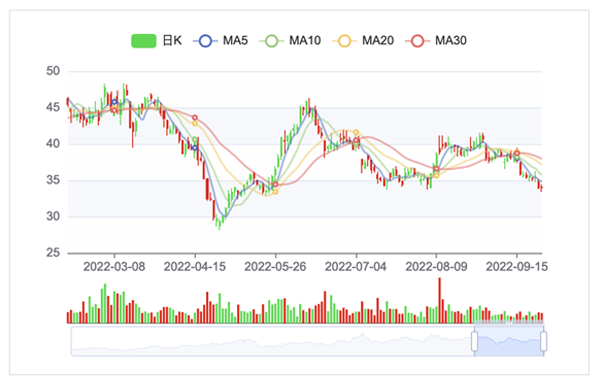
Task: Click the MA30 marker at 2022-04-15
Action: pyautogui.click(x=195, y=118)
